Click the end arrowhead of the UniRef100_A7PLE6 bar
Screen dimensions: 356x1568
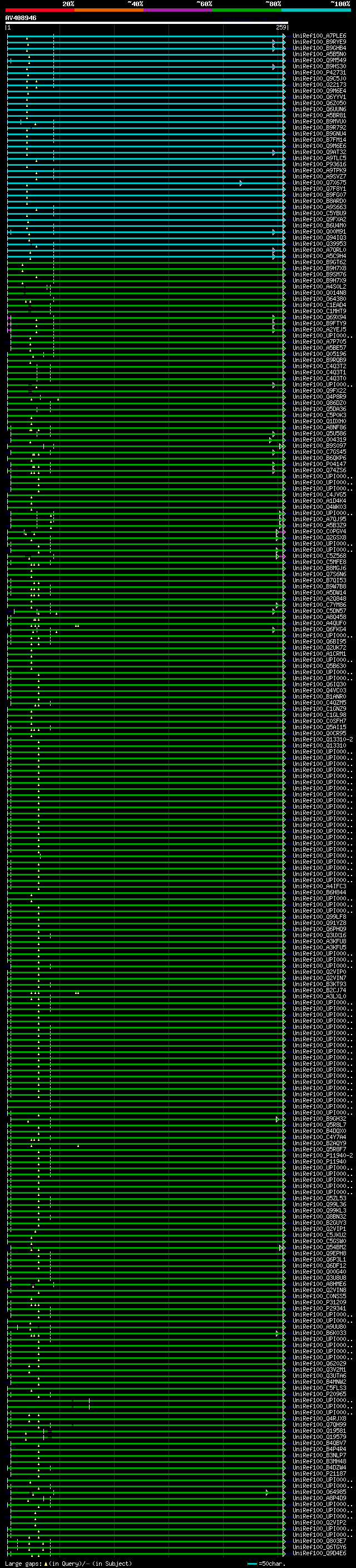coord(284,37)
